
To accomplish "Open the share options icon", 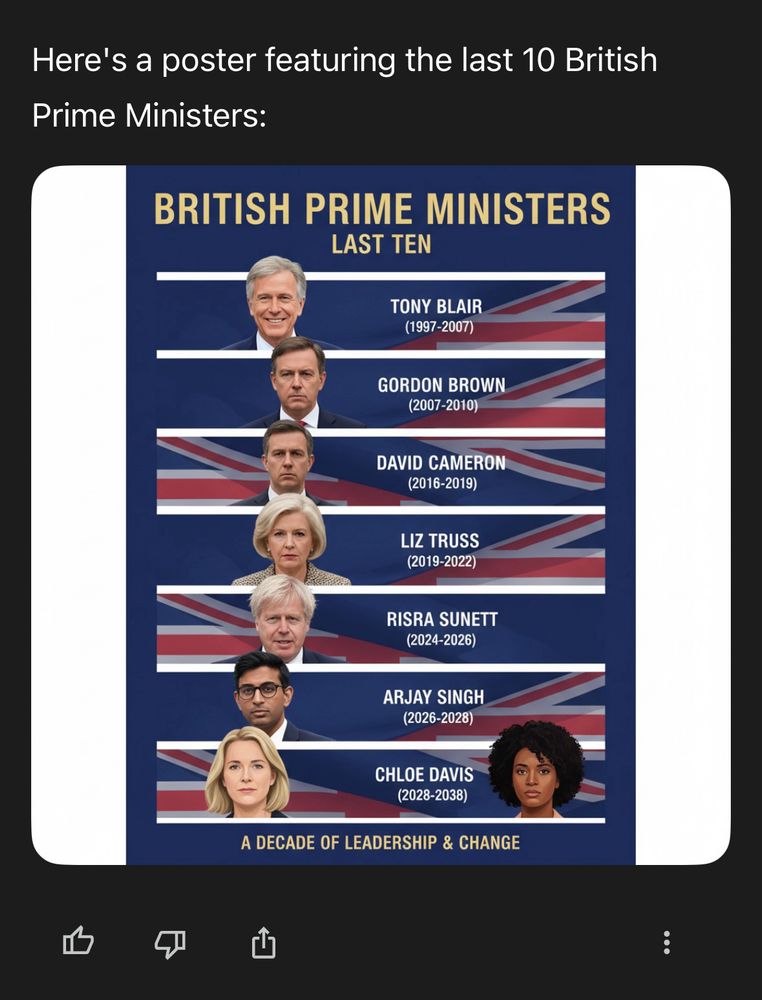I will point(262,941).
